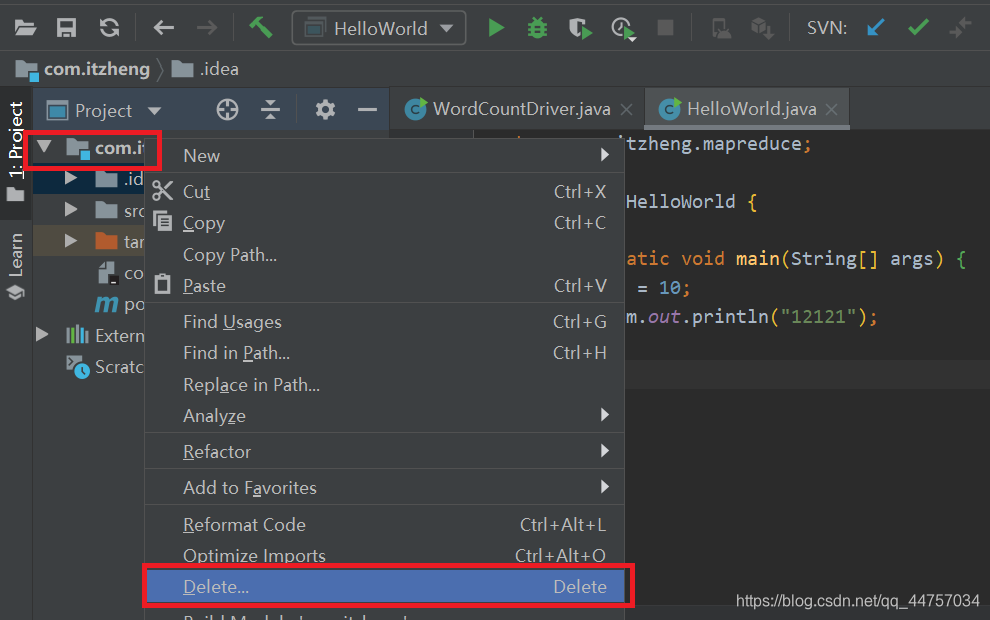Start debugging with the bug icon
990x620 pixels.
537,28
